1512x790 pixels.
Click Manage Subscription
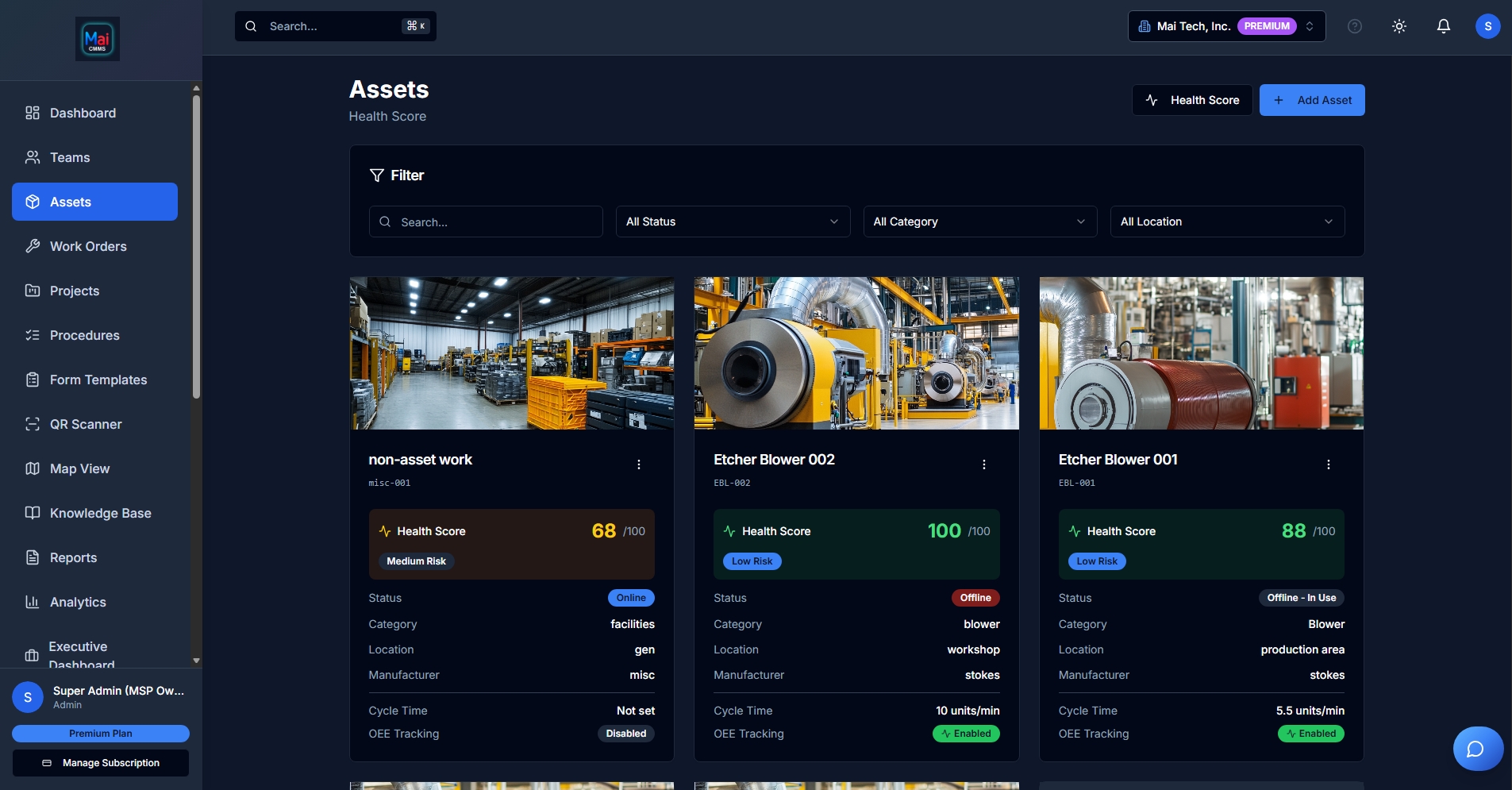[101, 763]
